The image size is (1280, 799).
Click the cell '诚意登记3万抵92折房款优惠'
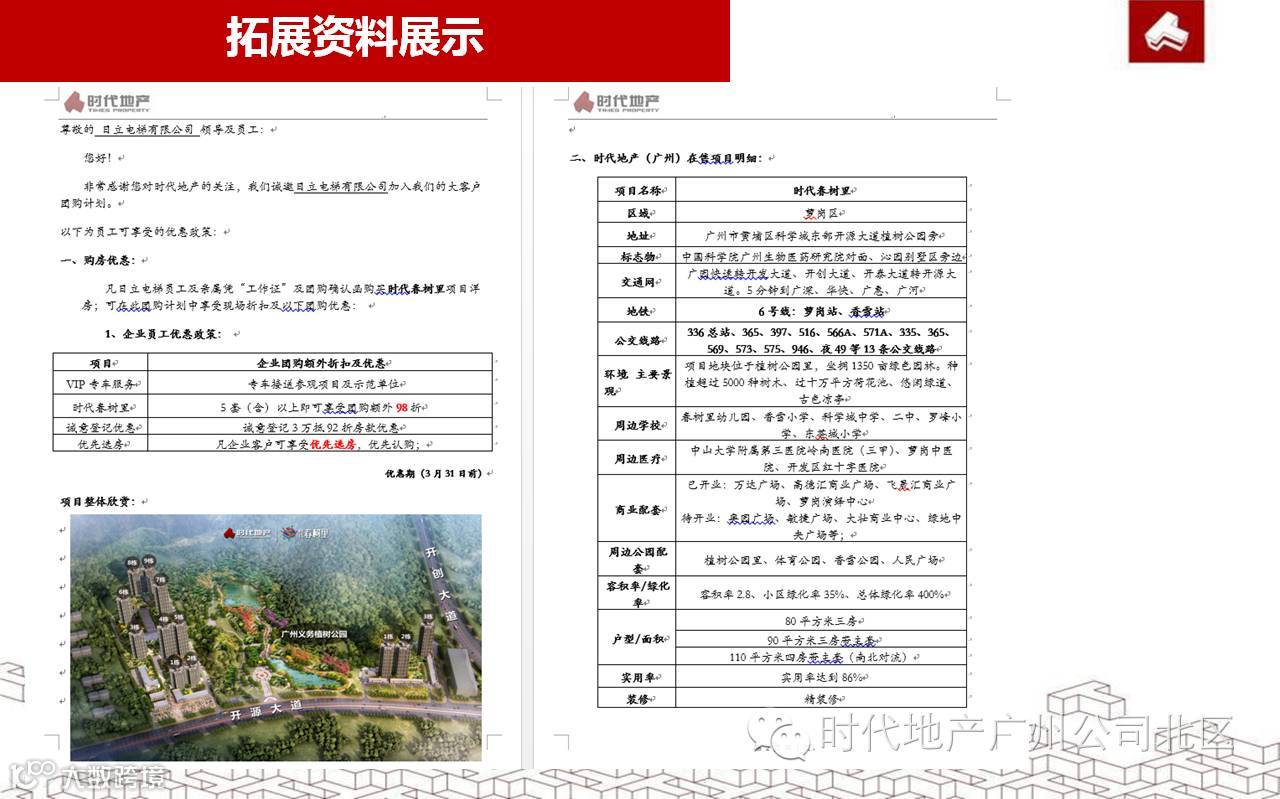click(320, 427)
